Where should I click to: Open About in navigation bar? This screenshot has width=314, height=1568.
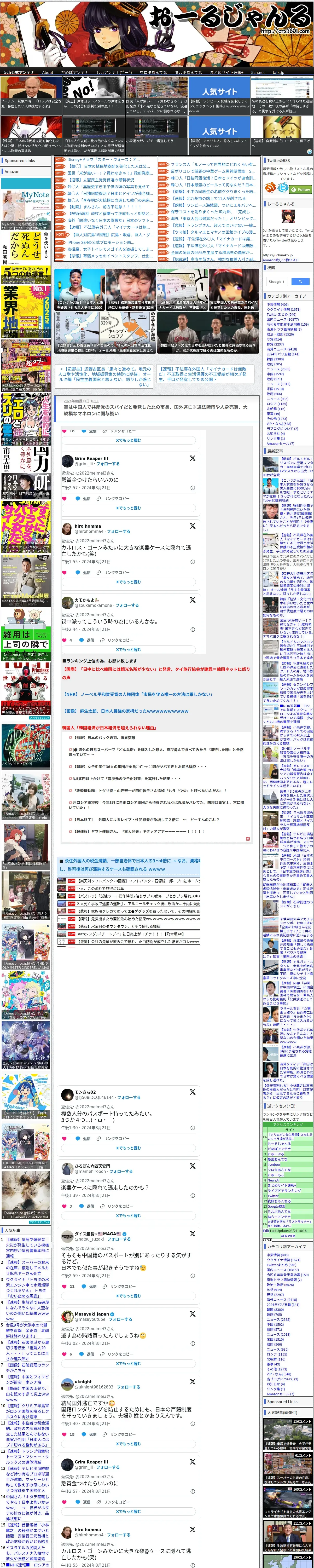pos(48,72)
